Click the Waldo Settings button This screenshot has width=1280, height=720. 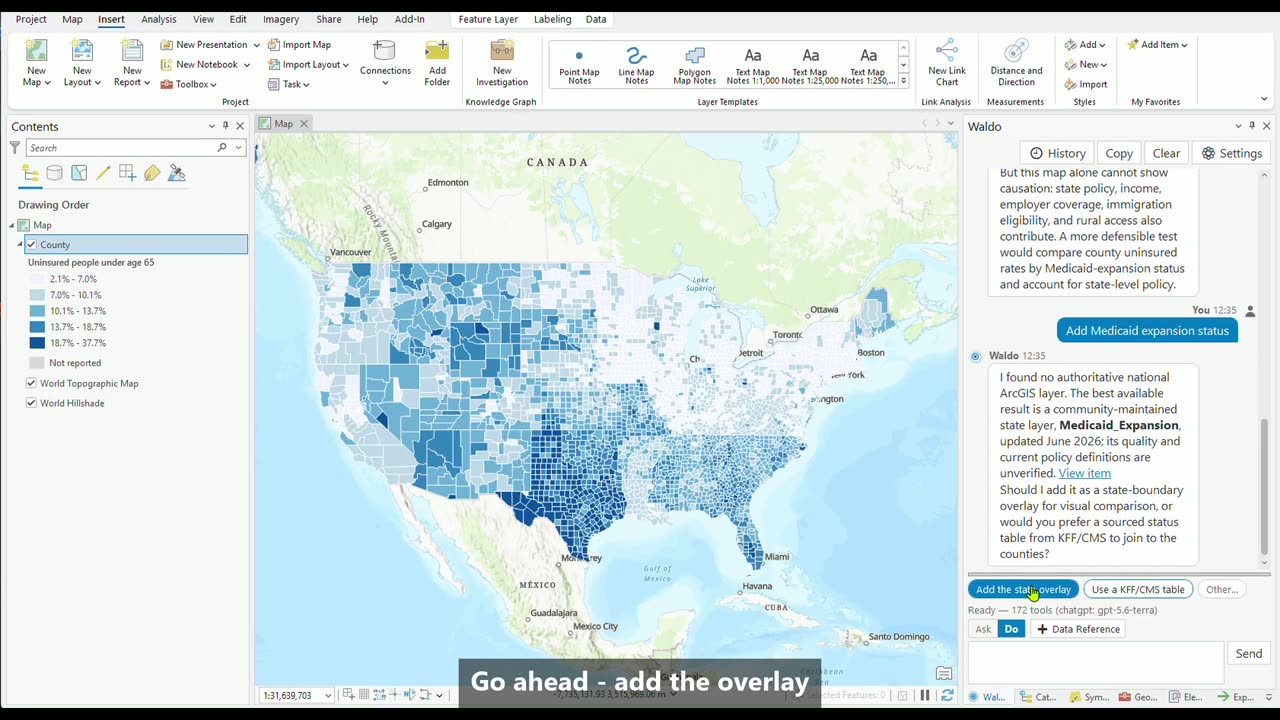coord(1232,153)
